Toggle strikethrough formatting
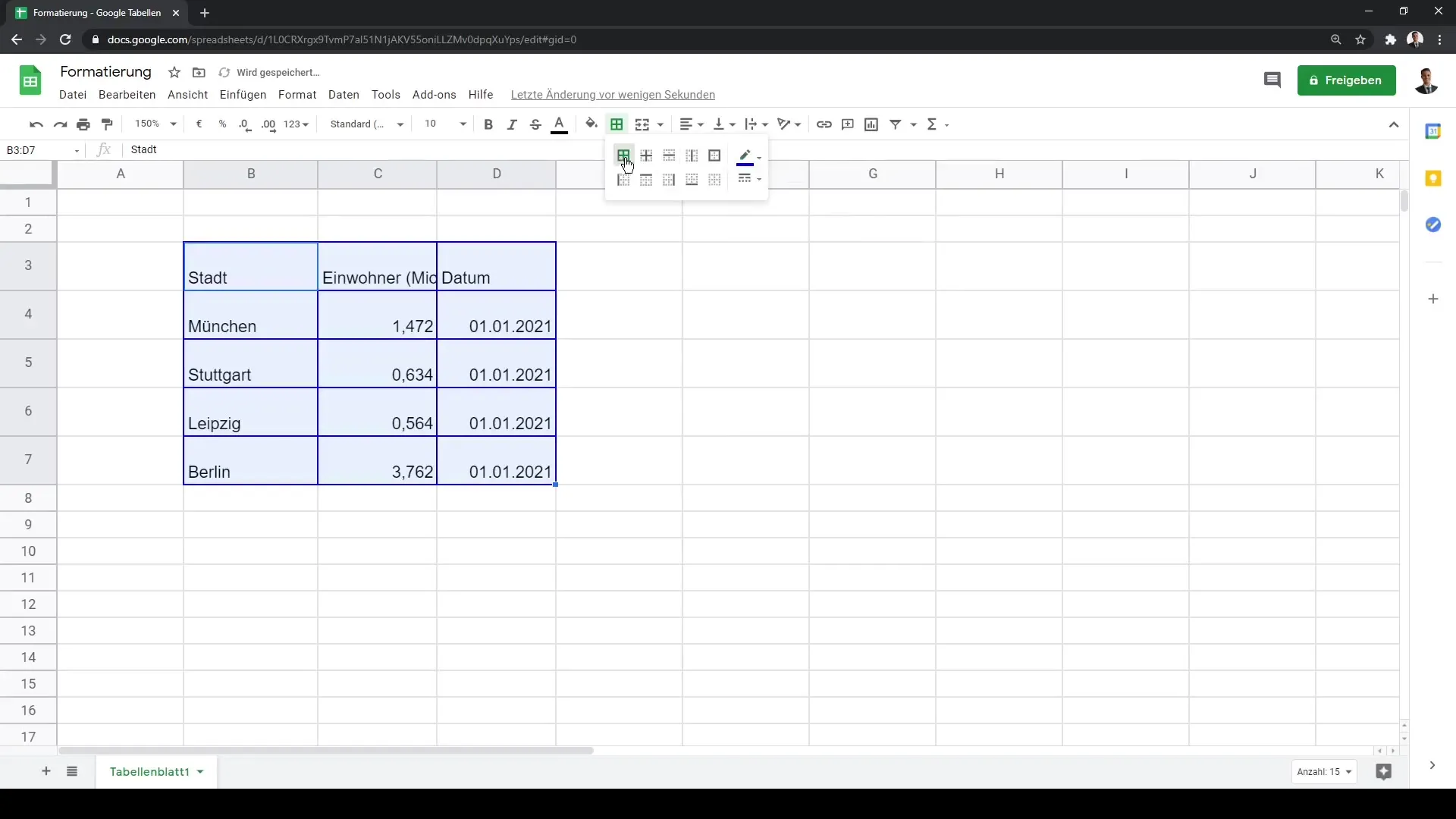1456x819 pixels. point(535,124)
